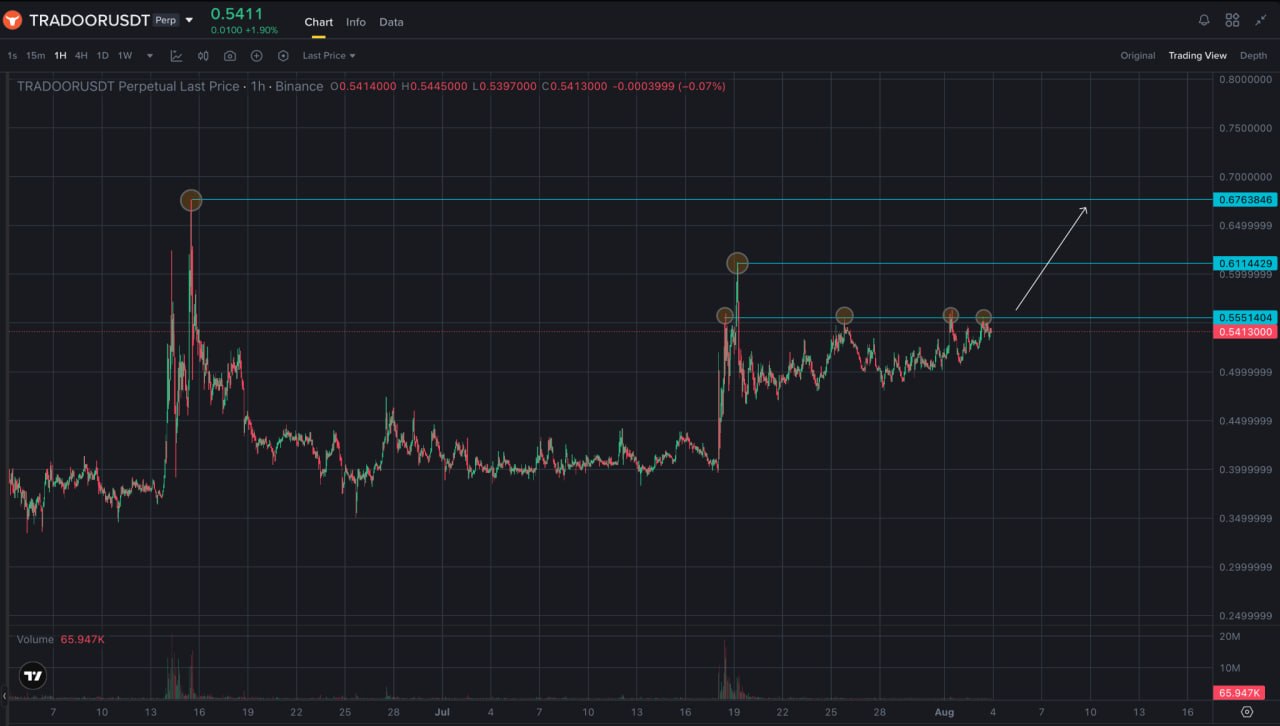
Task: Click the collapse fullscreen arrows icon
Action: (1260, 20)
